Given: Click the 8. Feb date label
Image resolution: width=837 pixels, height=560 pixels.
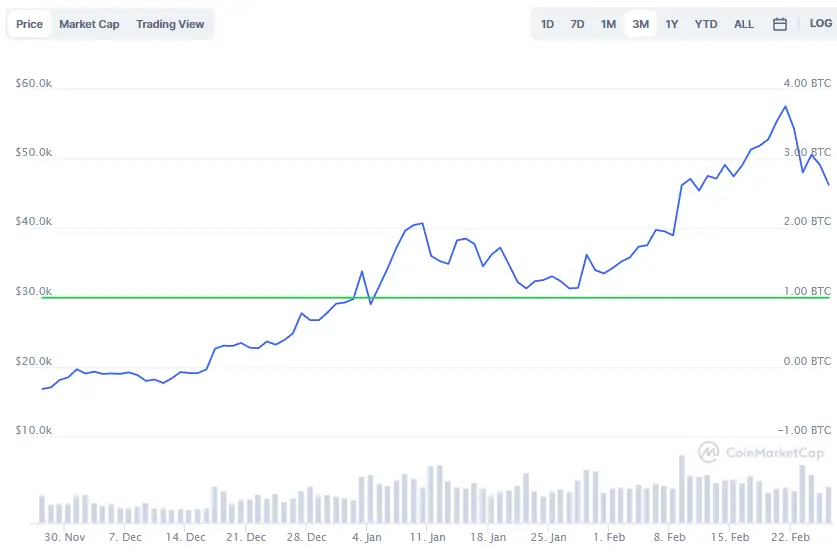Looking at the screenshot, I should click(669, 538).
